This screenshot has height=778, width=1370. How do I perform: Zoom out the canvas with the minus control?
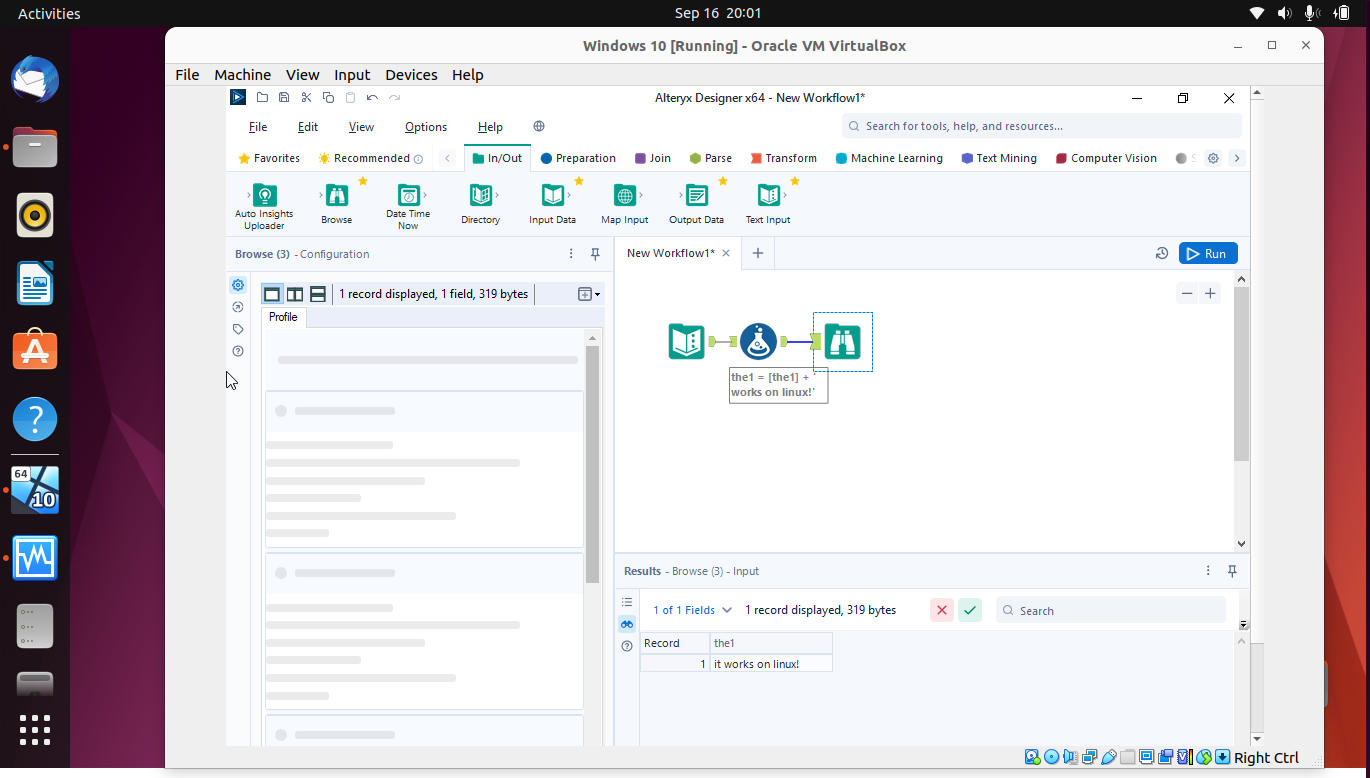coord(1187,295)
